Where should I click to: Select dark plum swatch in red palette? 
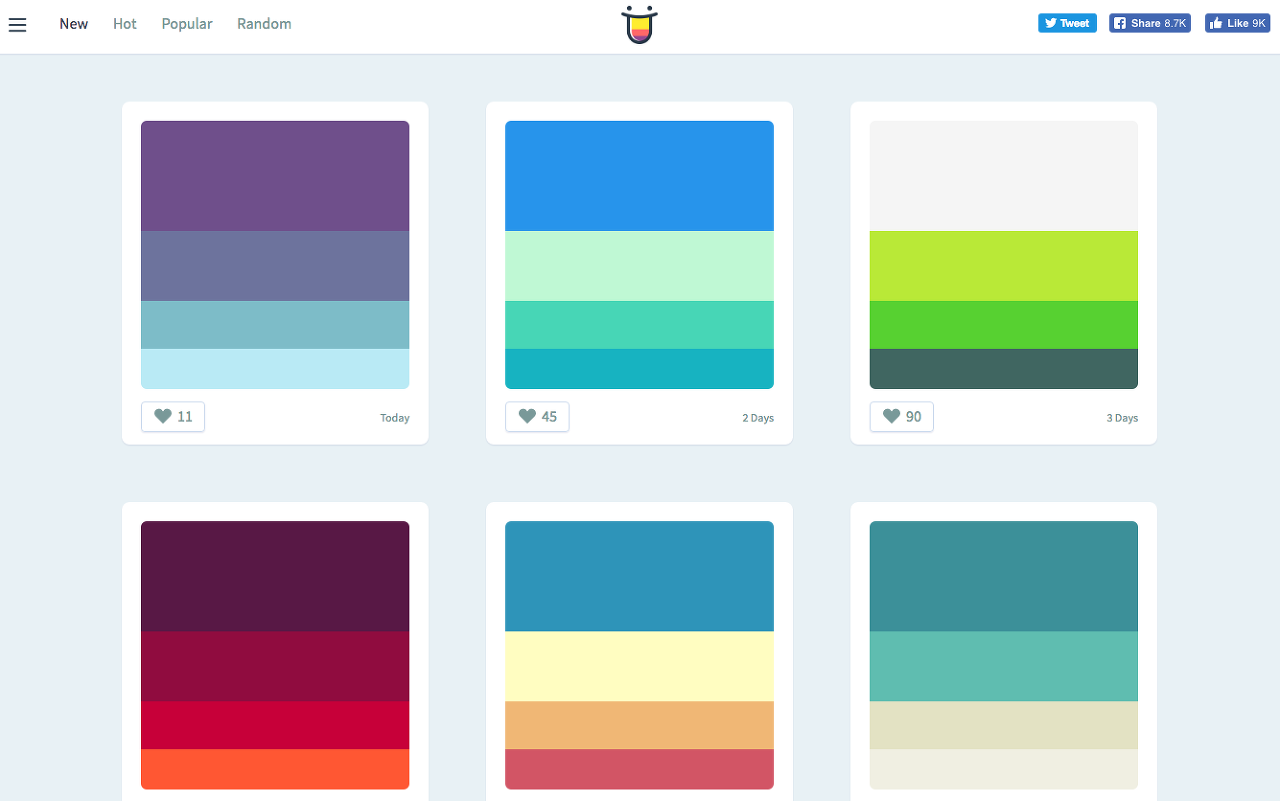pyautogui.click(x=275, y=576)
